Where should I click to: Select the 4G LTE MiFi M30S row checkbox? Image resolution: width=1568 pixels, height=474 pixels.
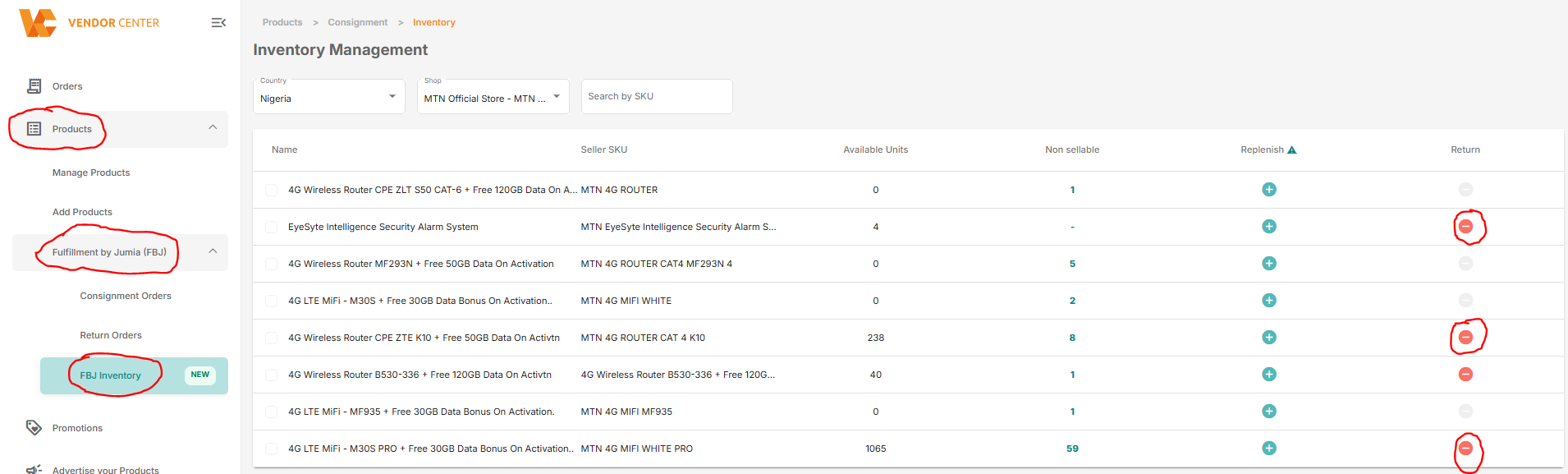(271, 301)
